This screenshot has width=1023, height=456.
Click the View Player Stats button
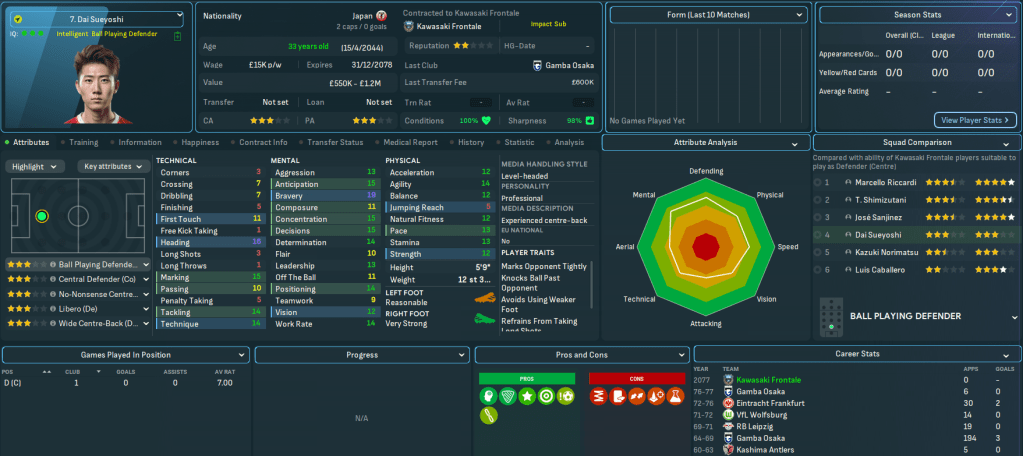pyautogui.click(x=975, y=120)
